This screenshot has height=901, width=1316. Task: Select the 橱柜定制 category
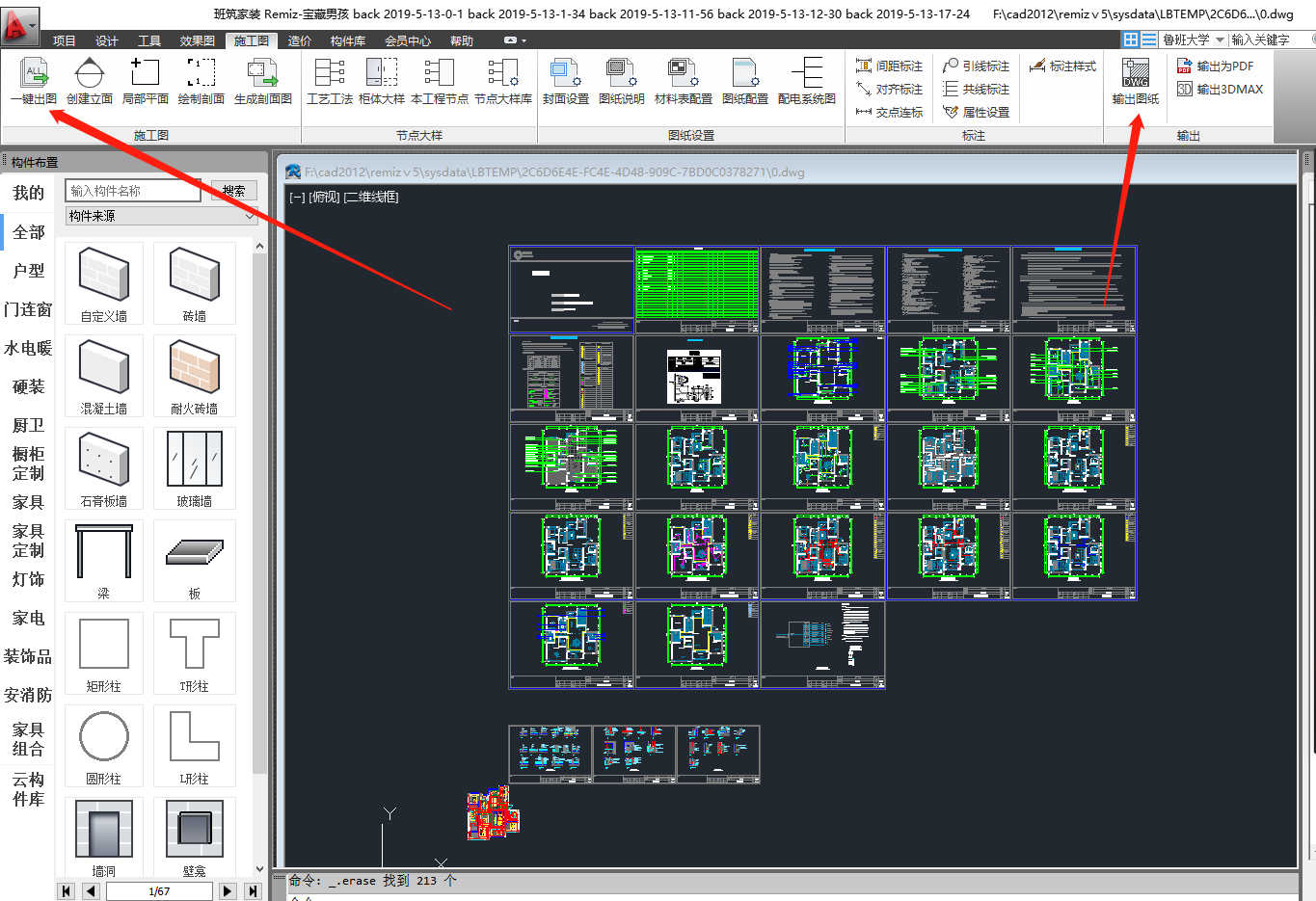click(28, 464)
